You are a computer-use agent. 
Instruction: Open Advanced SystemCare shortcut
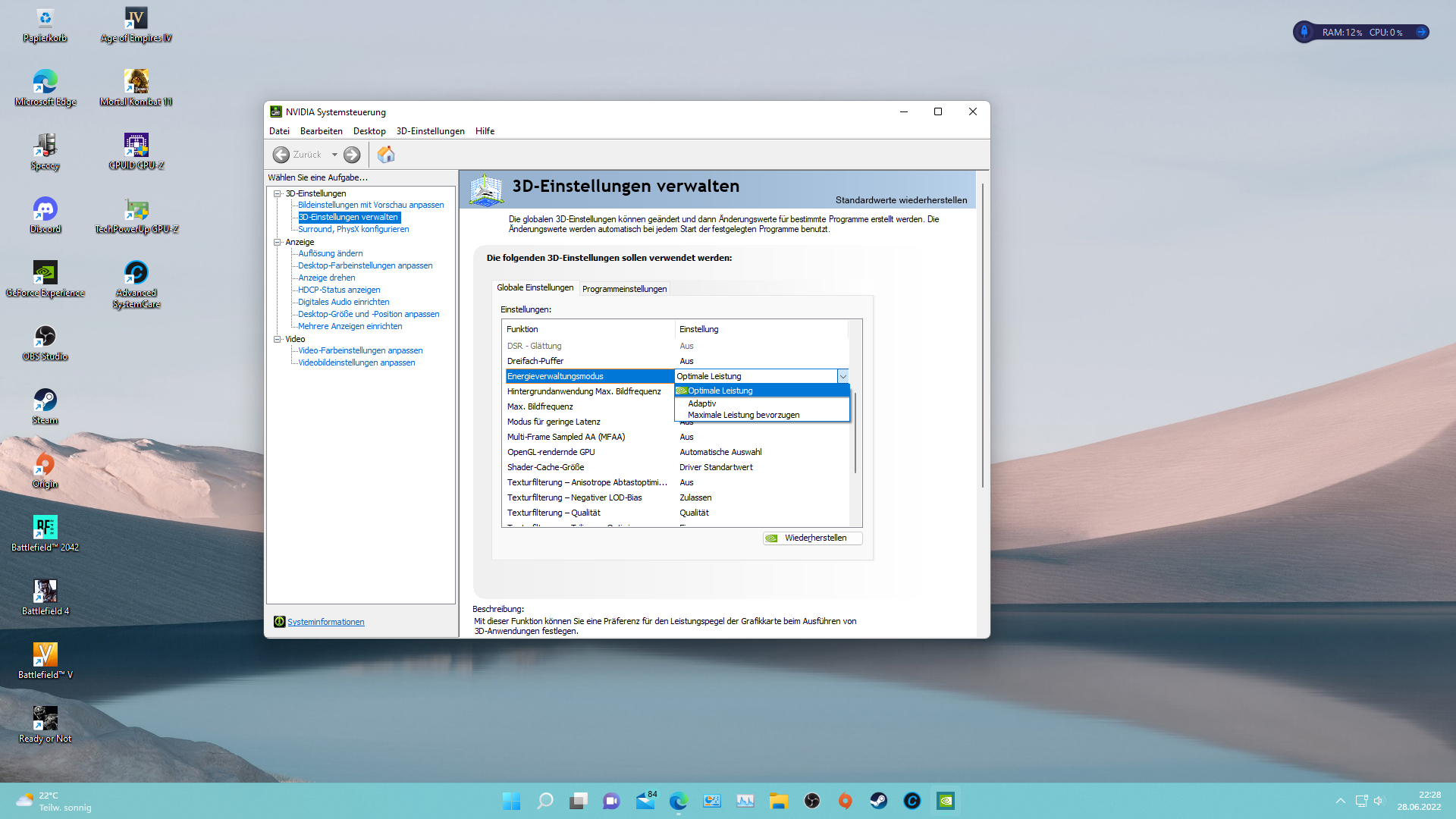pos(136,286)
